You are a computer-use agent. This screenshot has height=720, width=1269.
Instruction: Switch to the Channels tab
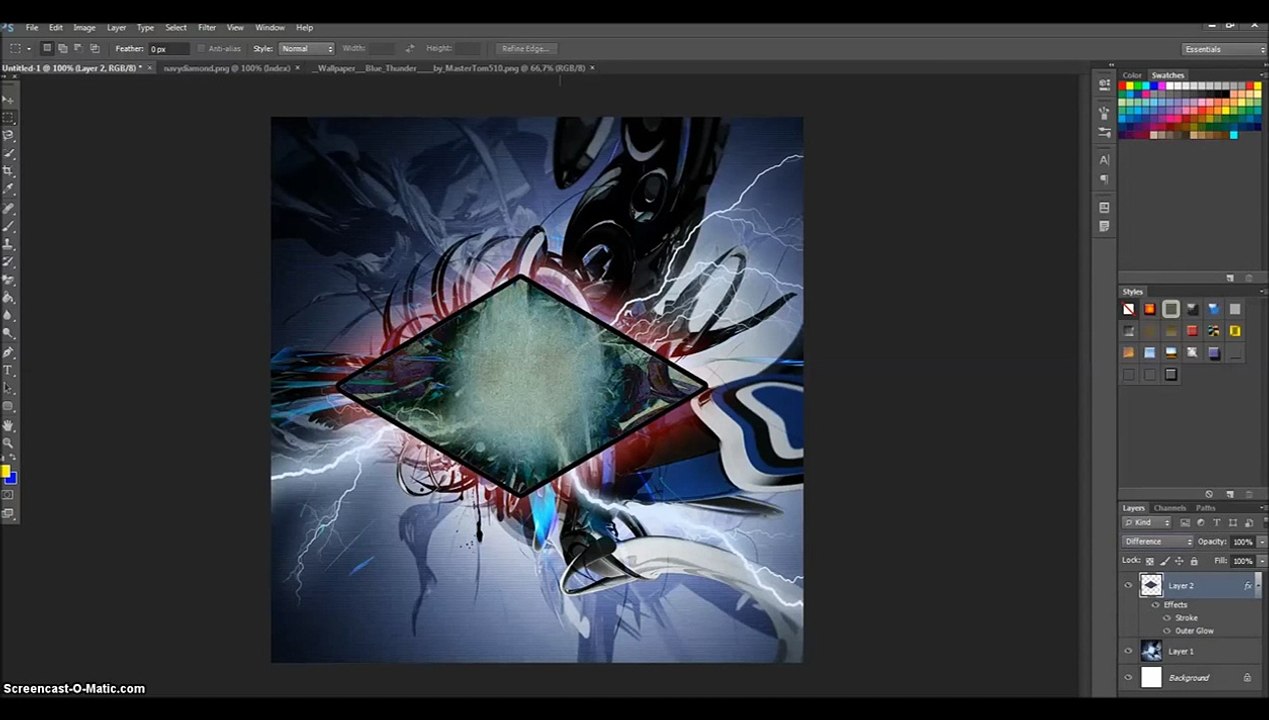[1169, 508]
